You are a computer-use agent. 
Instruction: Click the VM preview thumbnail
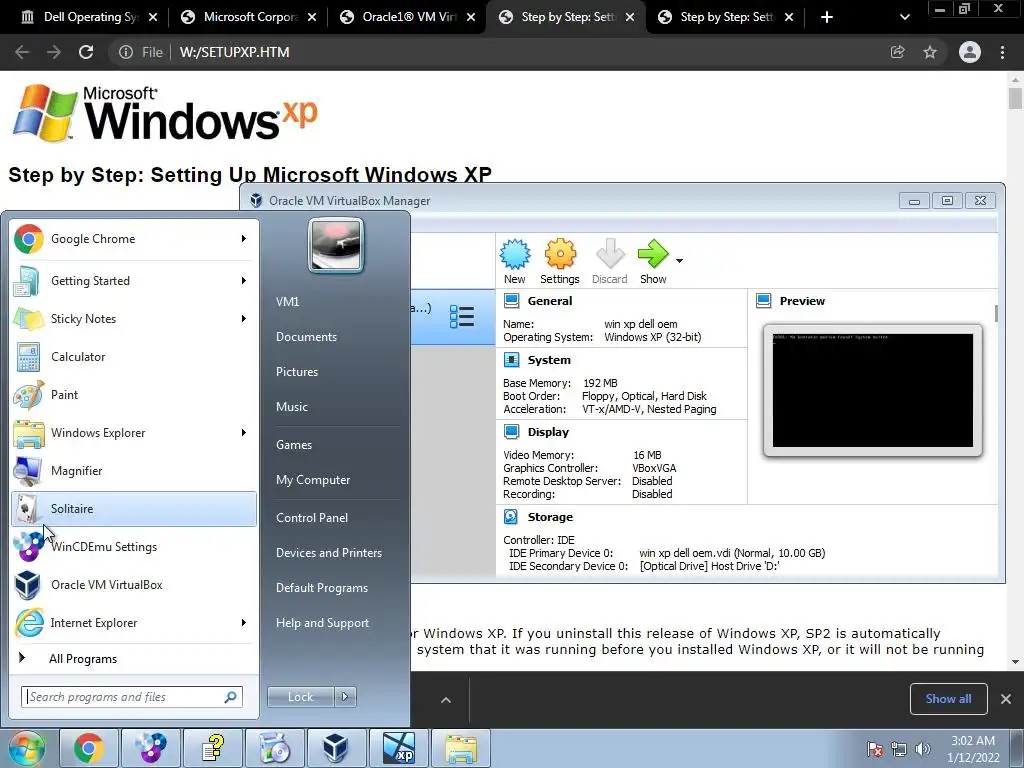coord(872,391)
